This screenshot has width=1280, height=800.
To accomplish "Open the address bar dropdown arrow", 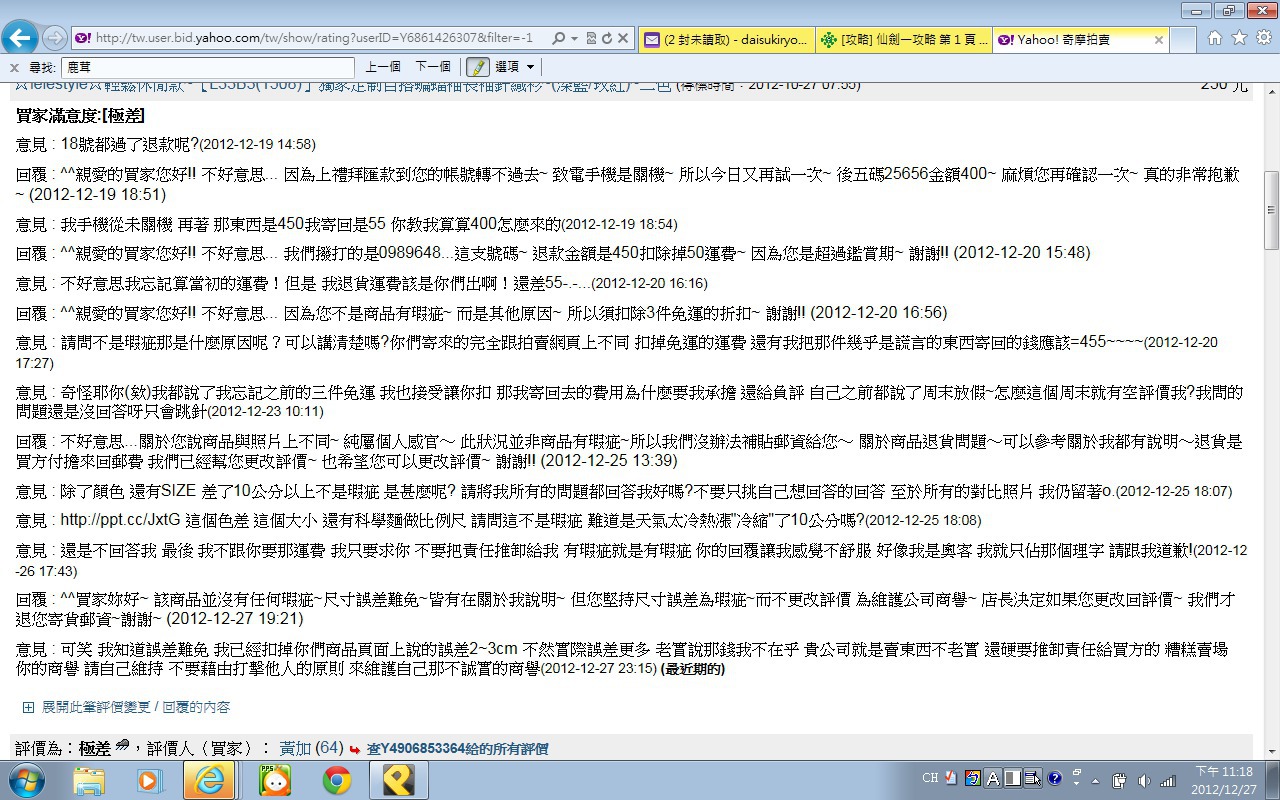I will (574, 39).
